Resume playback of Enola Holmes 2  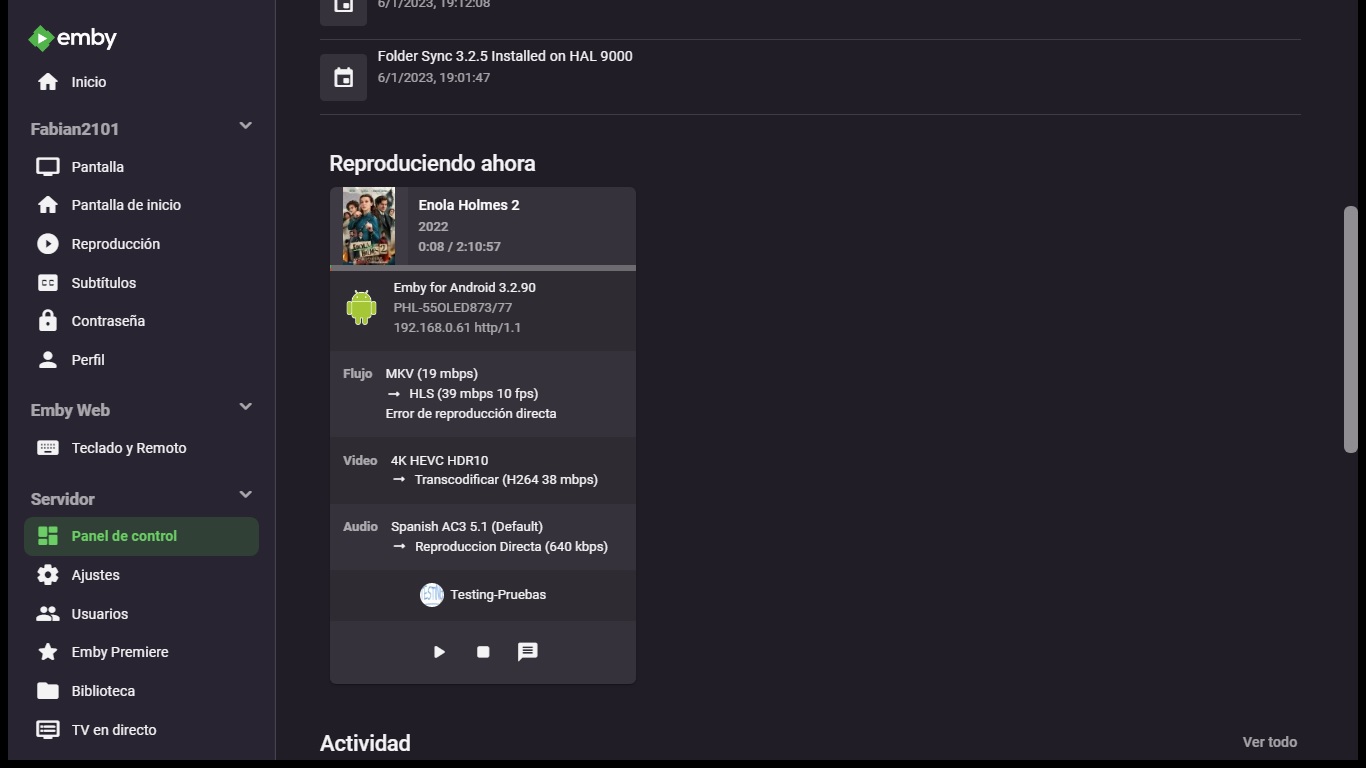tap(439, 652)
